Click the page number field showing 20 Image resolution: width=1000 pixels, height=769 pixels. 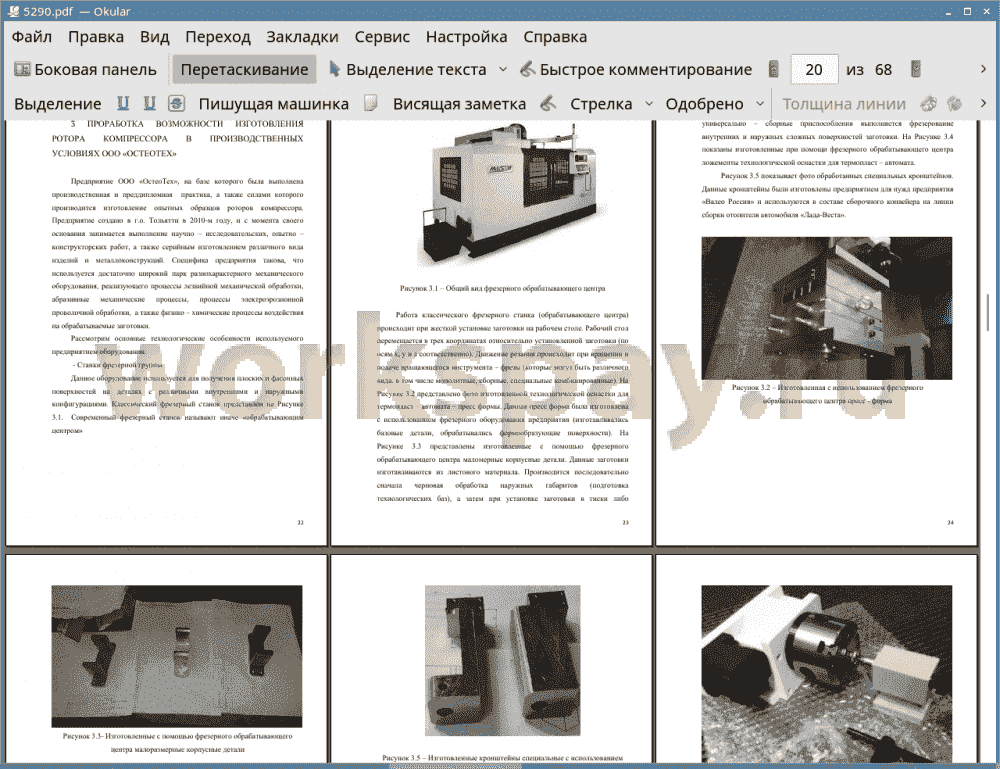[814, 70]
